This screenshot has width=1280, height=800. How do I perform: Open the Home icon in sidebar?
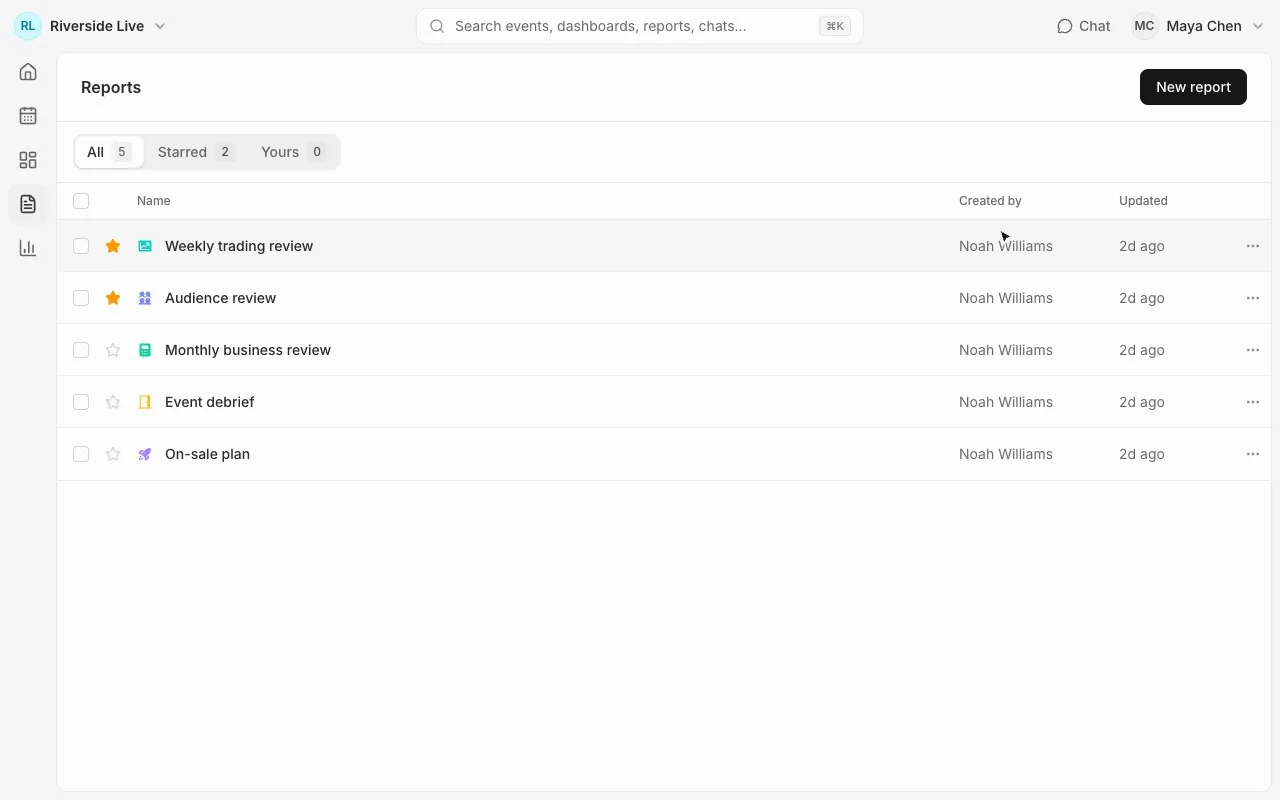point(28,72)
